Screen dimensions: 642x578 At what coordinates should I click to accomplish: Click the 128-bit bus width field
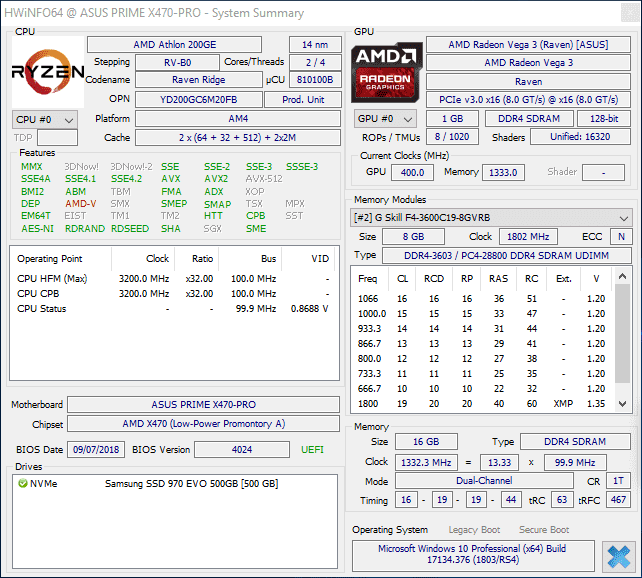coord(604,119)
